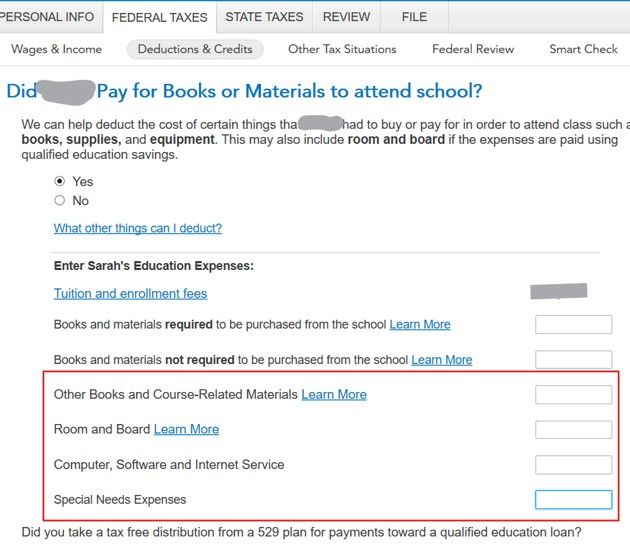Click the Computer, Software and Internet Service field
The image size is (630, 544).
coord(573,465)
